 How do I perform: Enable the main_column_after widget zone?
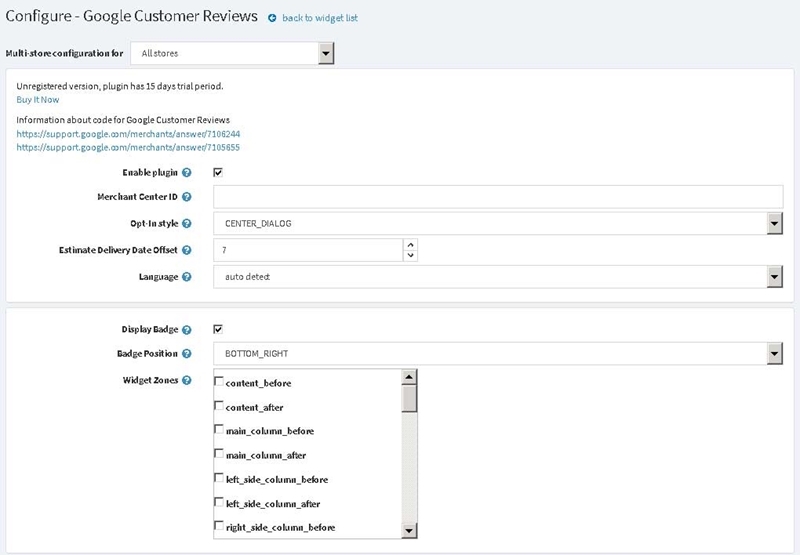coord(218,453)
